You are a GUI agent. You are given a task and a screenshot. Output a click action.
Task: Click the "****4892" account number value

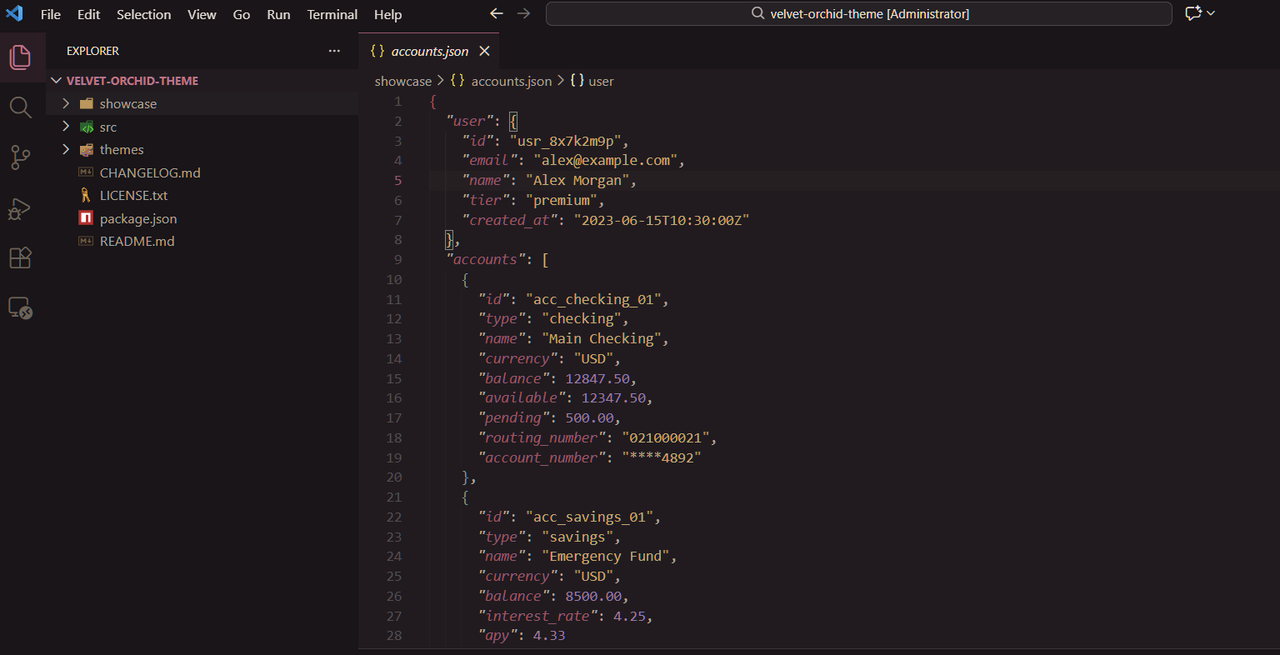(661, 458)
